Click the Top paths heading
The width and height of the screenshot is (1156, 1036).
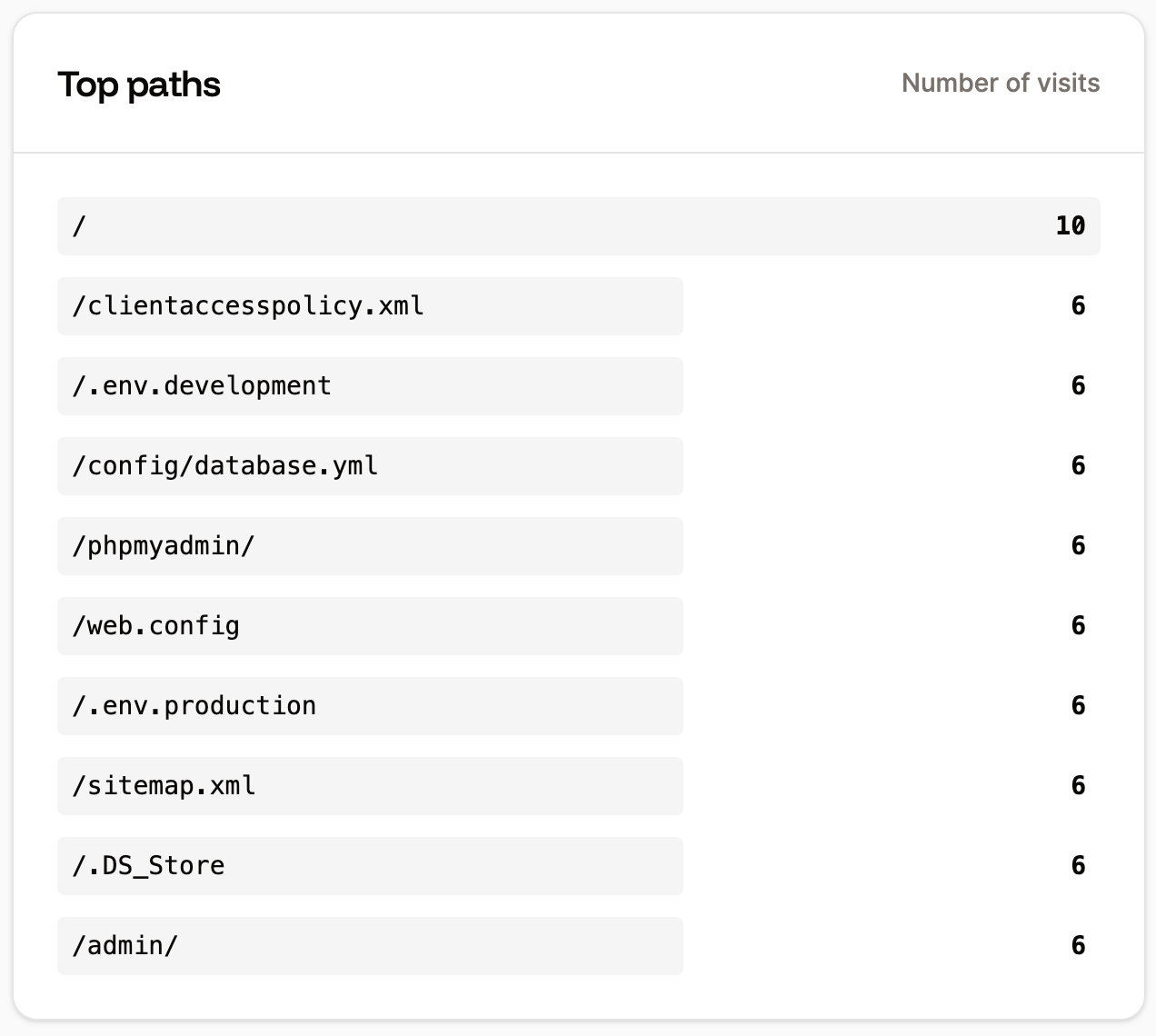coord(139,84)
